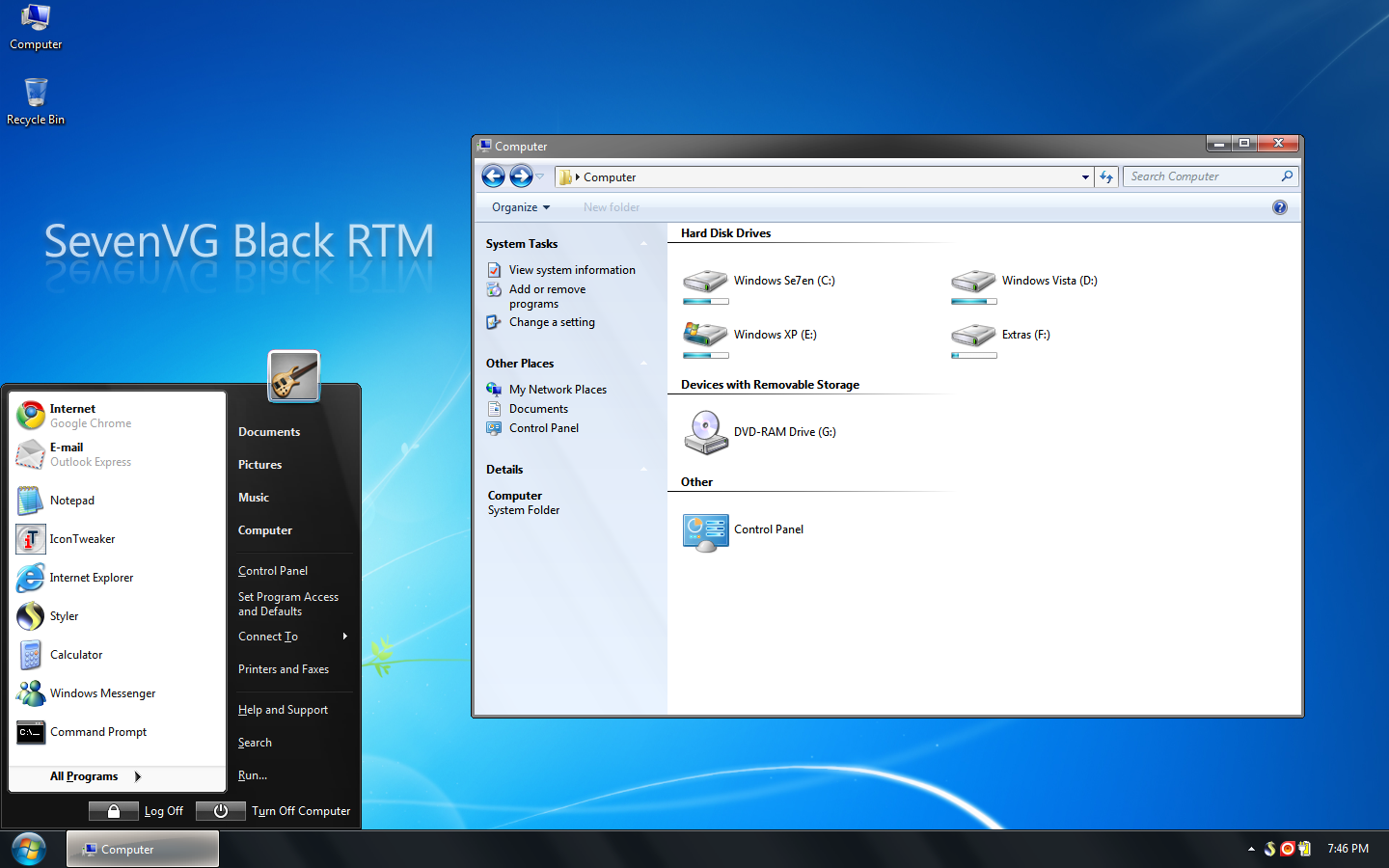Viewport: 1389px width, 868px height.
Task: Click the Windows Start orb
Action: tap(29, 849)
